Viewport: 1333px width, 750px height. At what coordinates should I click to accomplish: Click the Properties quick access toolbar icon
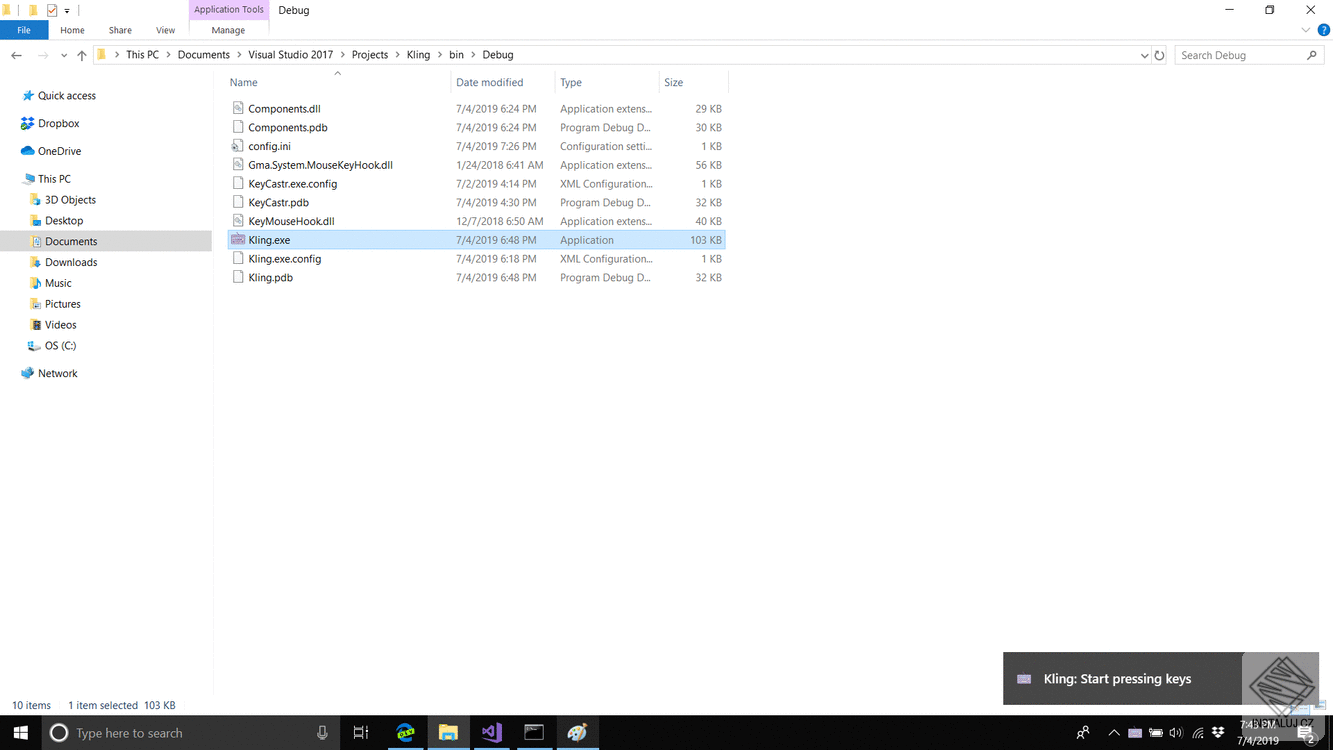[52, 10]
